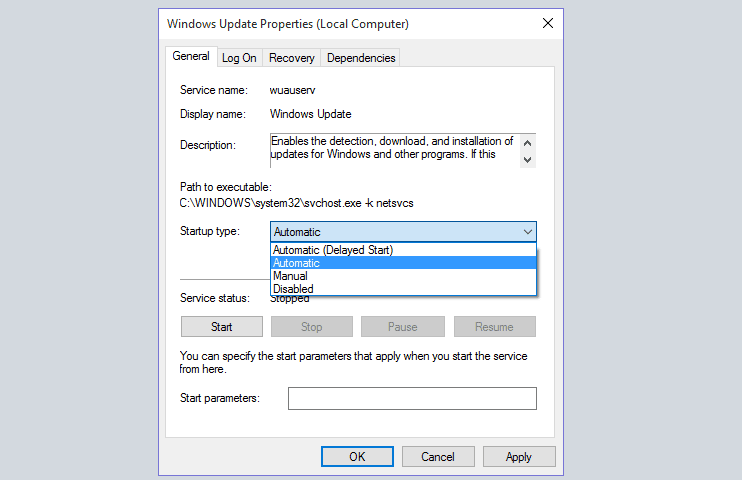This screenshot has height=480, width=742.
Task: Open the Recovery tab
Action: click(x=292, y=58)
